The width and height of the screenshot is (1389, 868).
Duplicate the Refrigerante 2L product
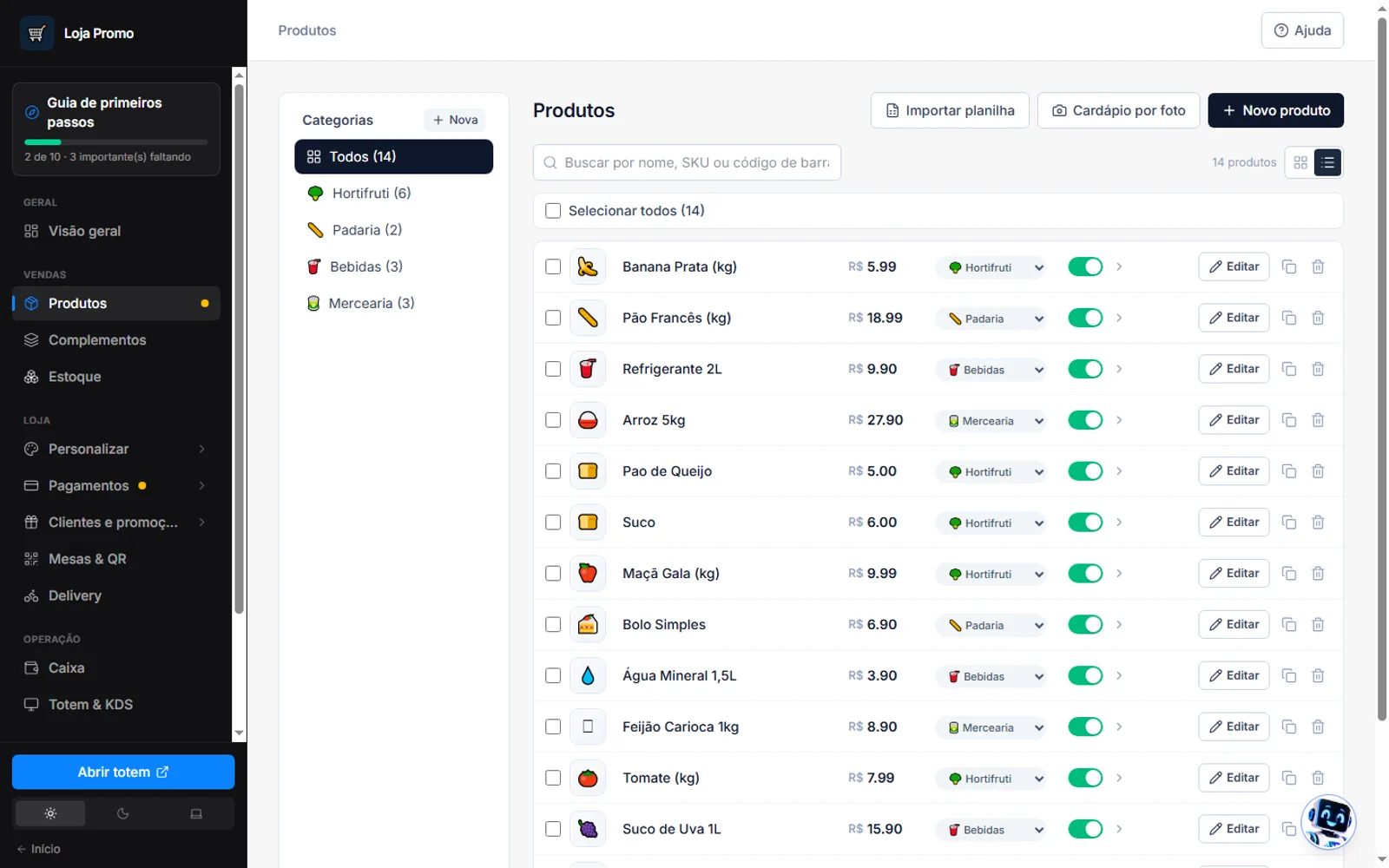(1289, 369)
